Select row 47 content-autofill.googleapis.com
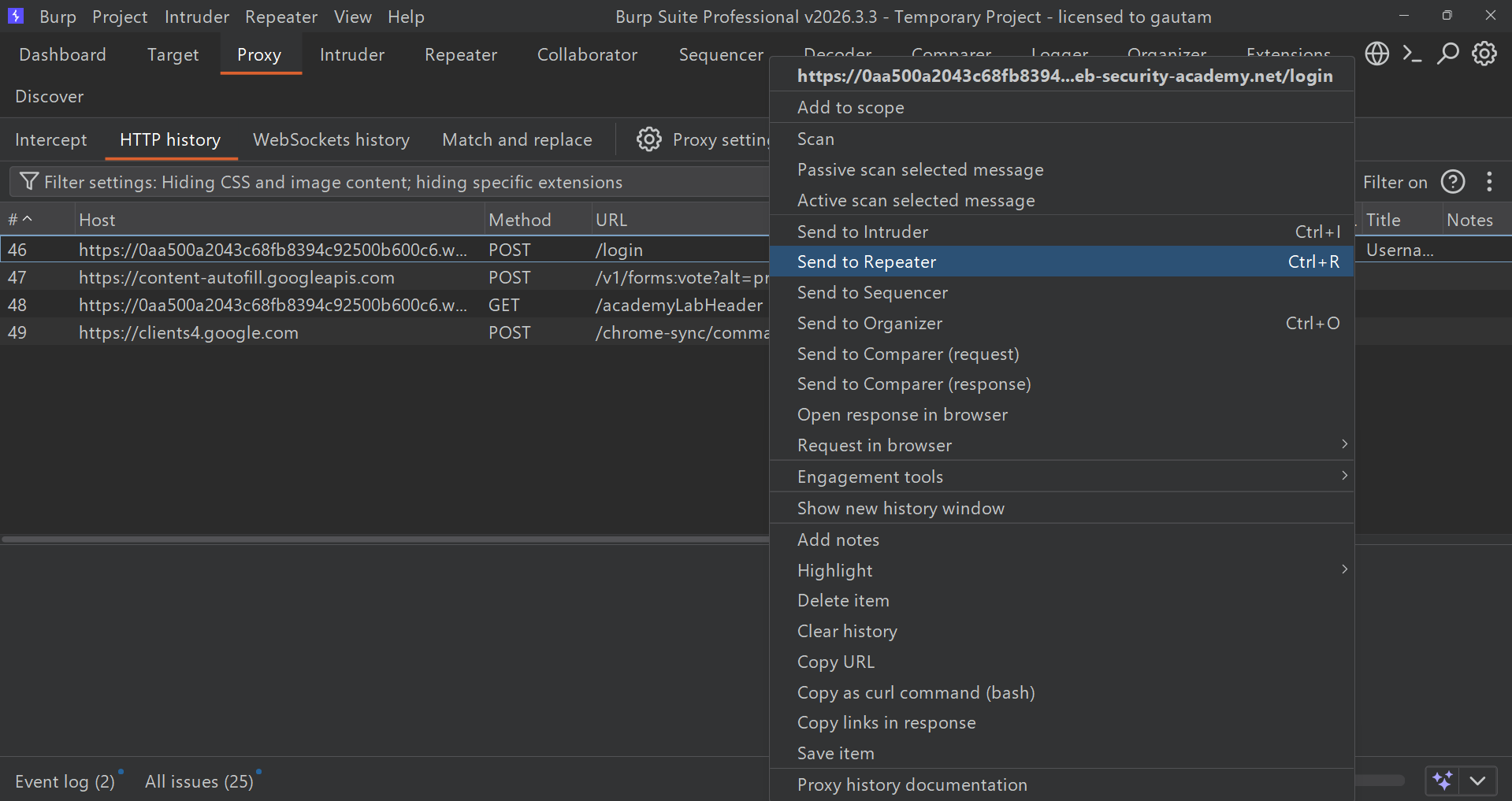 point(385,277)
